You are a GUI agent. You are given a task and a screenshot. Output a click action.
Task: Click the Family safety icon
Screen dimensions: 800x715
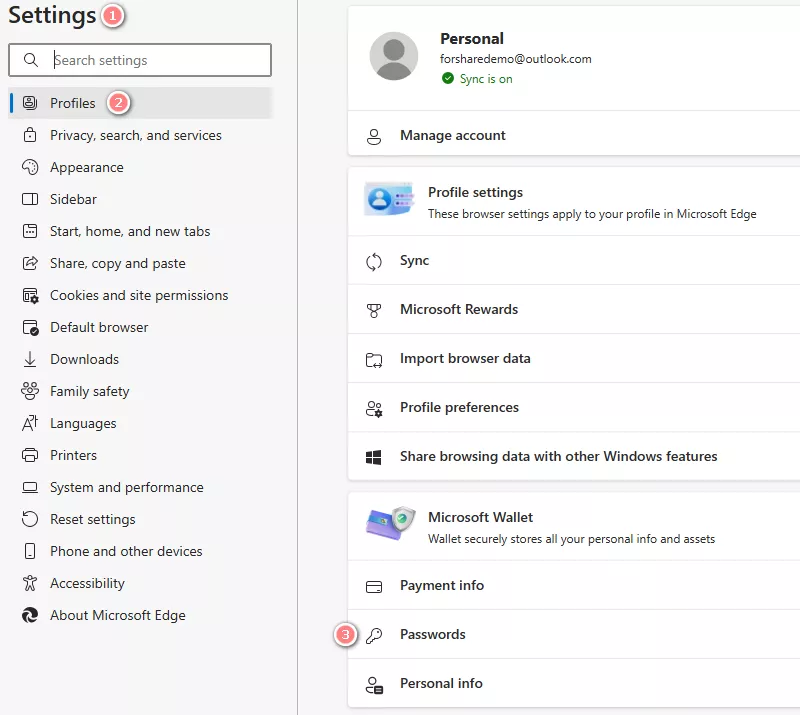30,391
